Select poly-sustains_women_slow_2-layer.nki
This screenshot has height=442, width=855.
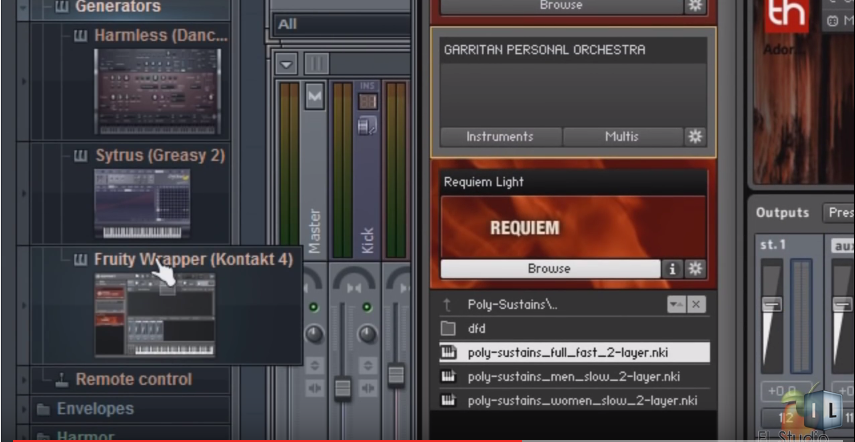pos(574,401)
